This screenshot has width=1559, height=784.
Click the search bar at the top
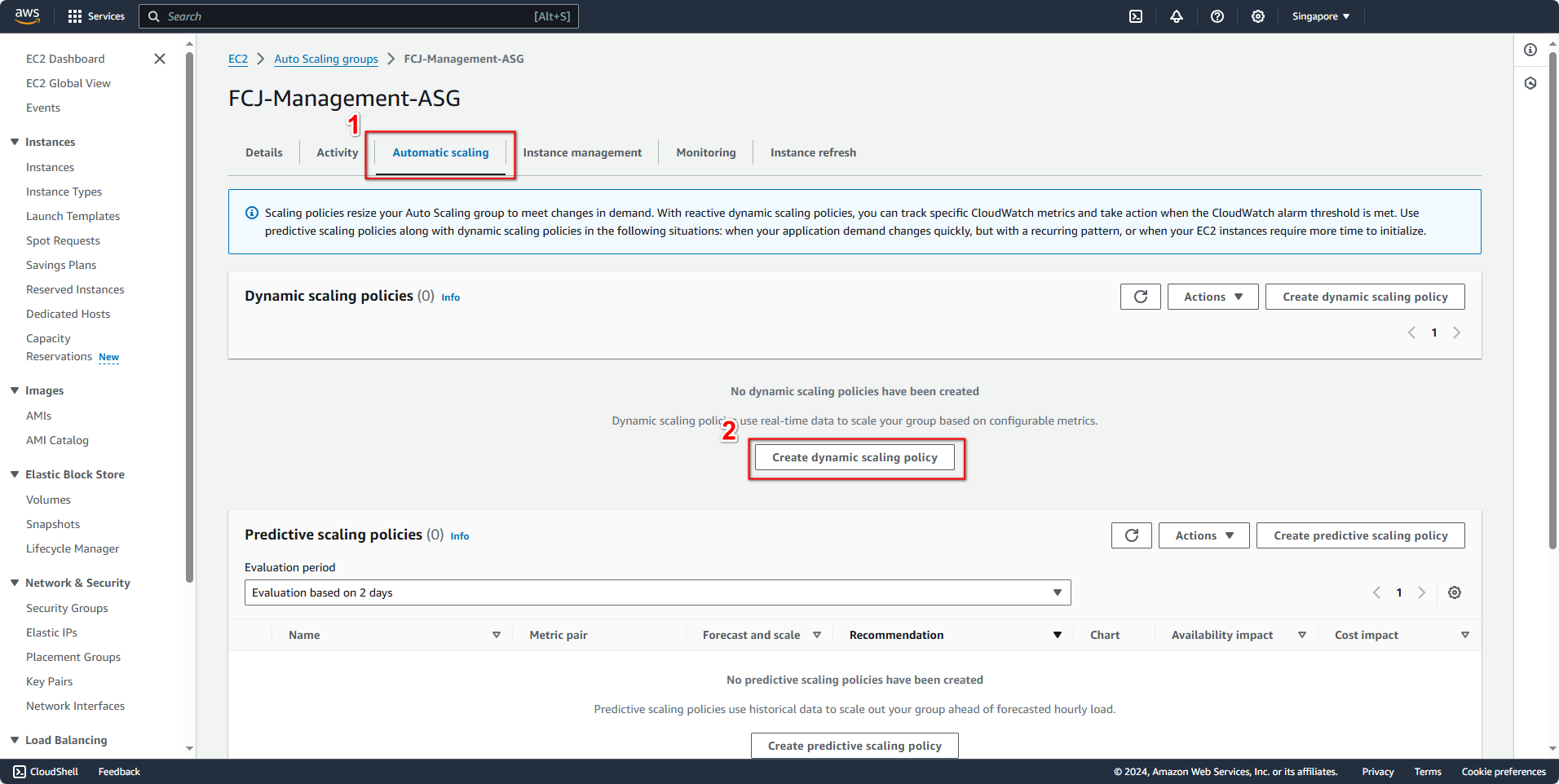point(359,16)
